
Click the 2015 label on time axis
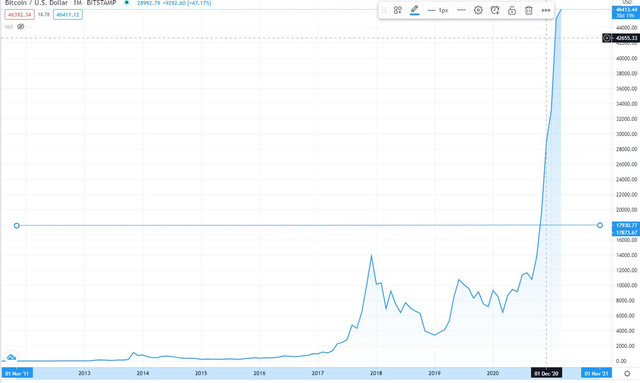pos(201,373)
